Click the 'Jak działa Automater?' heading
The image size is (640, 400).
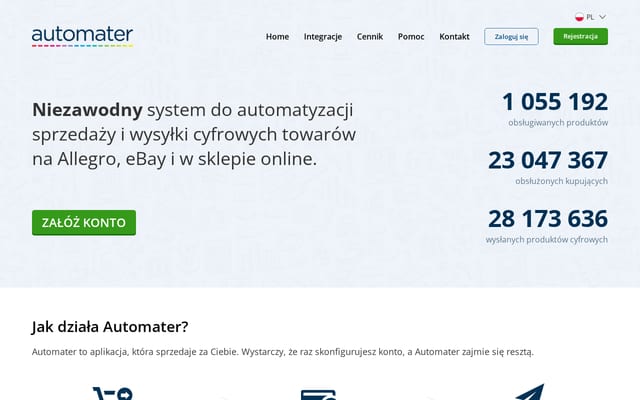click(110, 327)
